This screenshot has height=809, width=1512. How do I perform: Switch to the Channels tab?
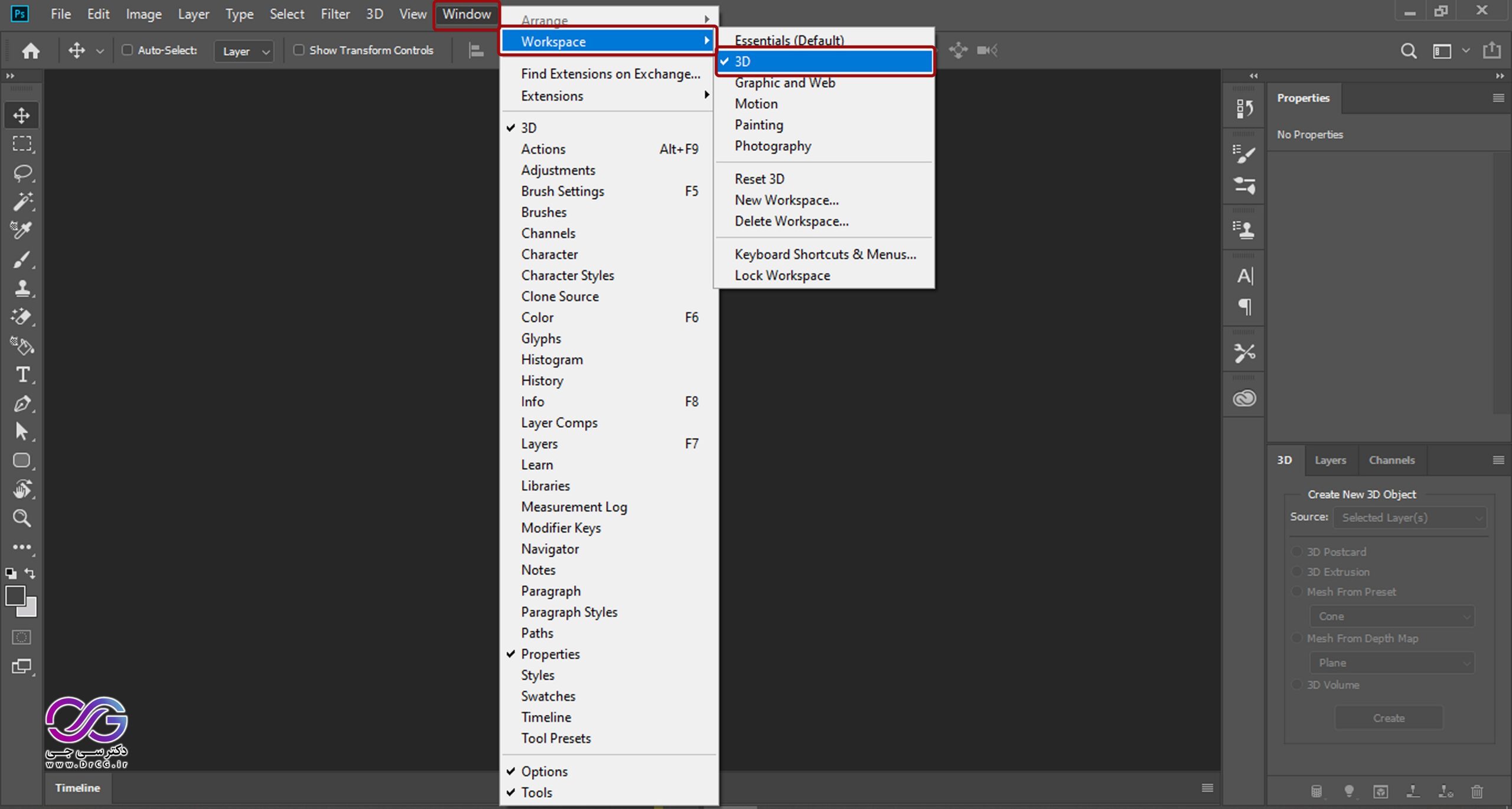pyautogui.click(x=1392, y=460)
